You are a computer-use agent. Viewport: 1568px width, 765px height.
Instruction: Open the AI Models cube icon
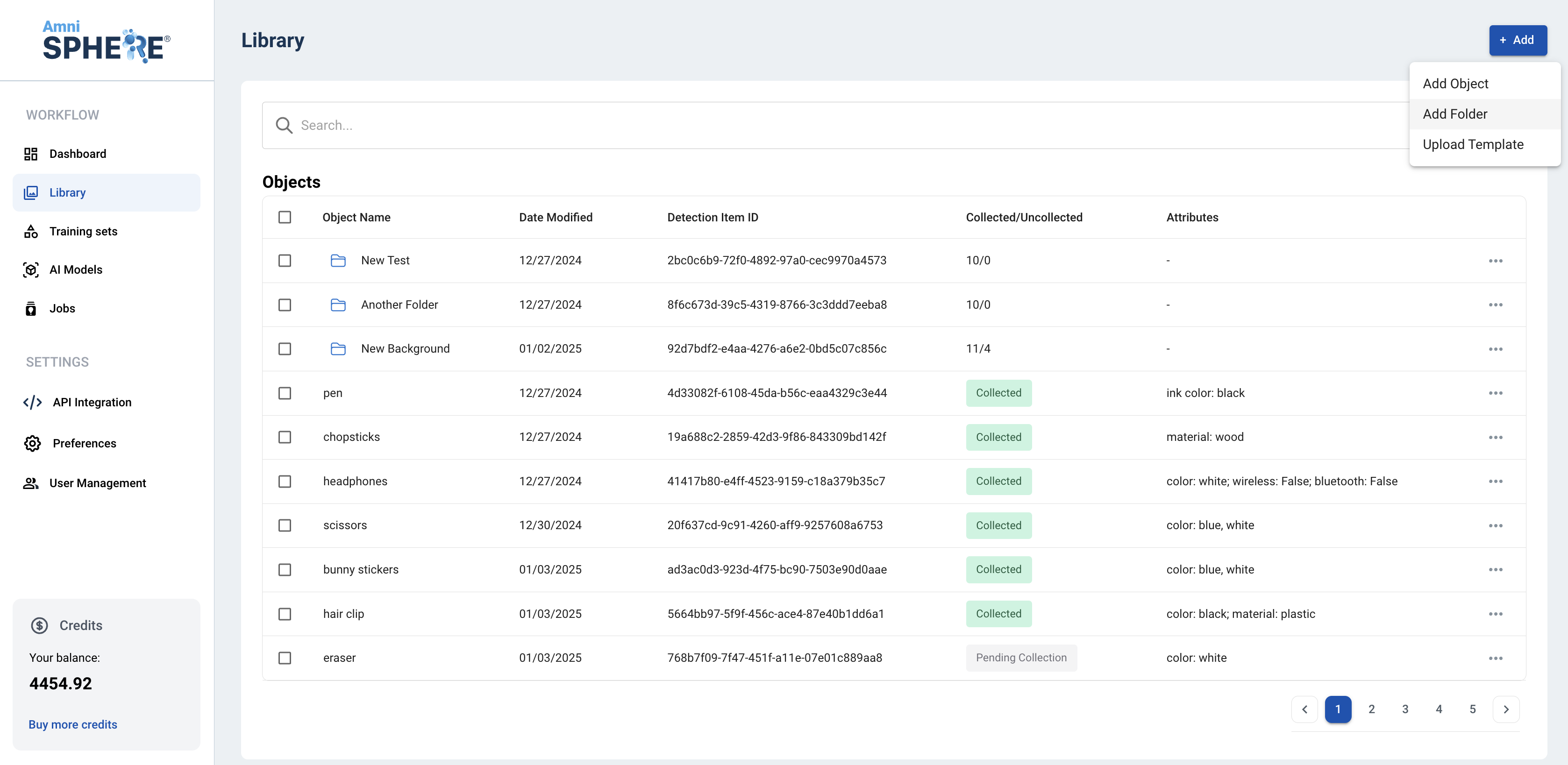point(30,269)
